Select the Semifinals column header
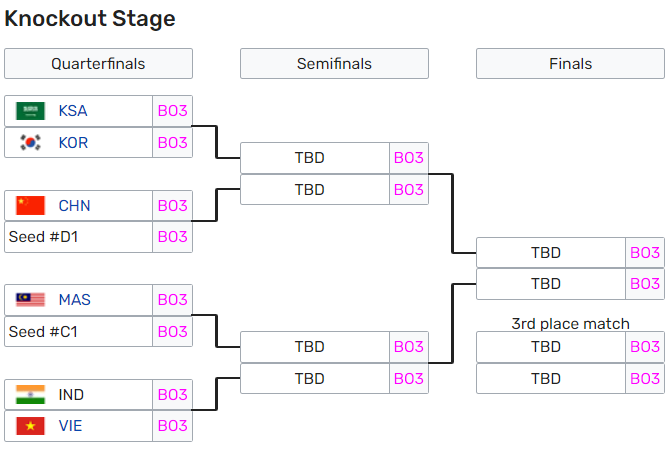The height and width of the screenshot is (453, 672). pyautogui.click(x=334, y=63)
